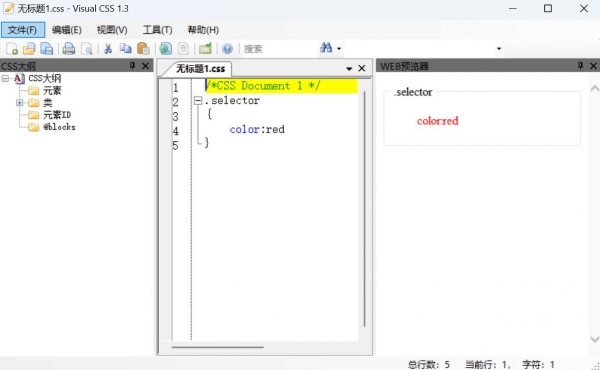Print the document
The width and height of the screenshot is (600, 370).
(69, 49)
